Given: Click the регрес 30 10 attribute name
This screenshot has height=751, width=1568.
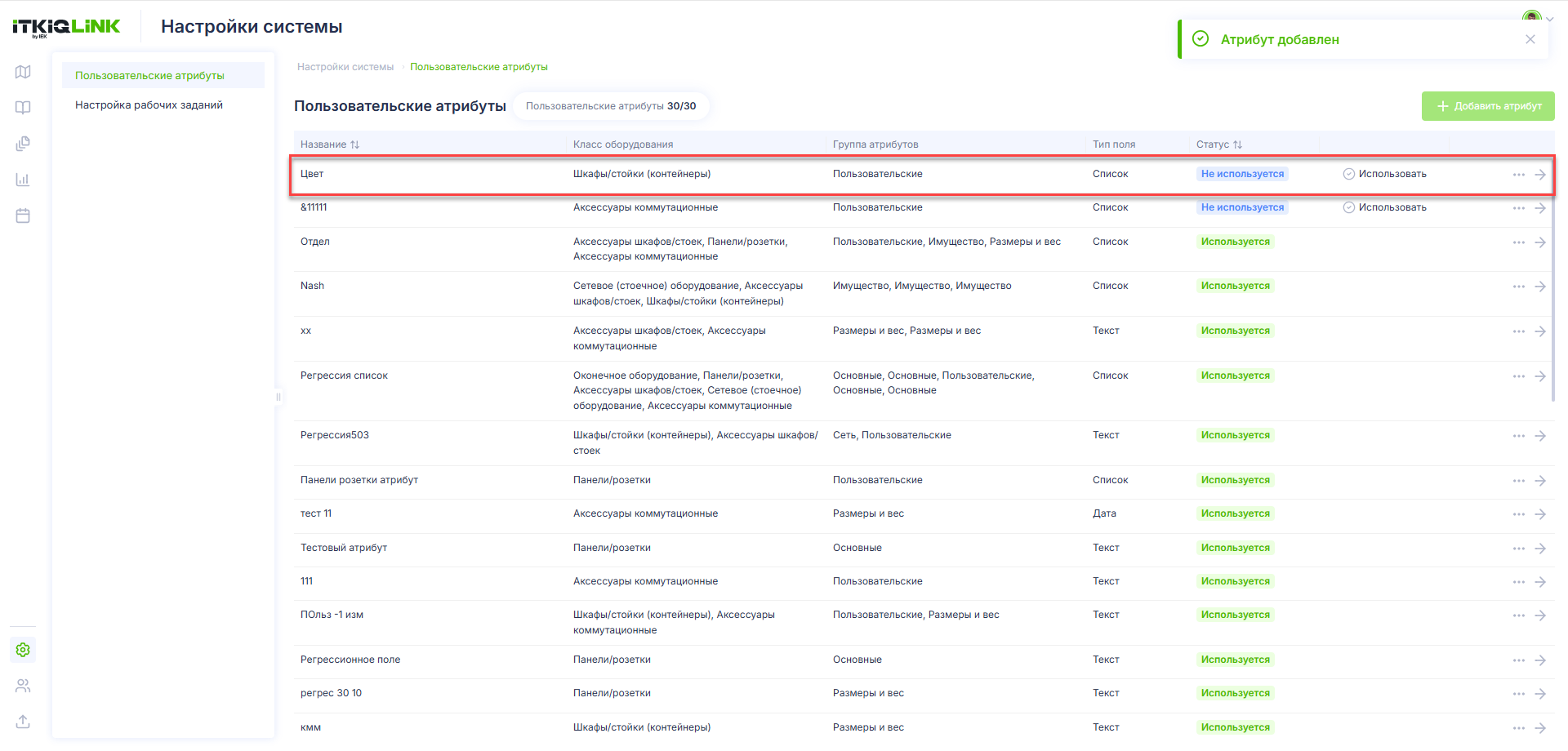Looking at the screenshot, I should point(331,693).
